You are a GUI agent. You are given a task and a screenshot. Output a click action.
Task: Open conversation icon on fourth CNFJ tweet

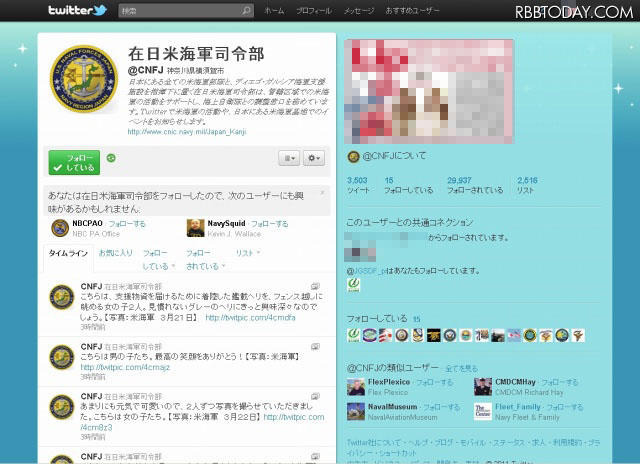click(315, 456)
